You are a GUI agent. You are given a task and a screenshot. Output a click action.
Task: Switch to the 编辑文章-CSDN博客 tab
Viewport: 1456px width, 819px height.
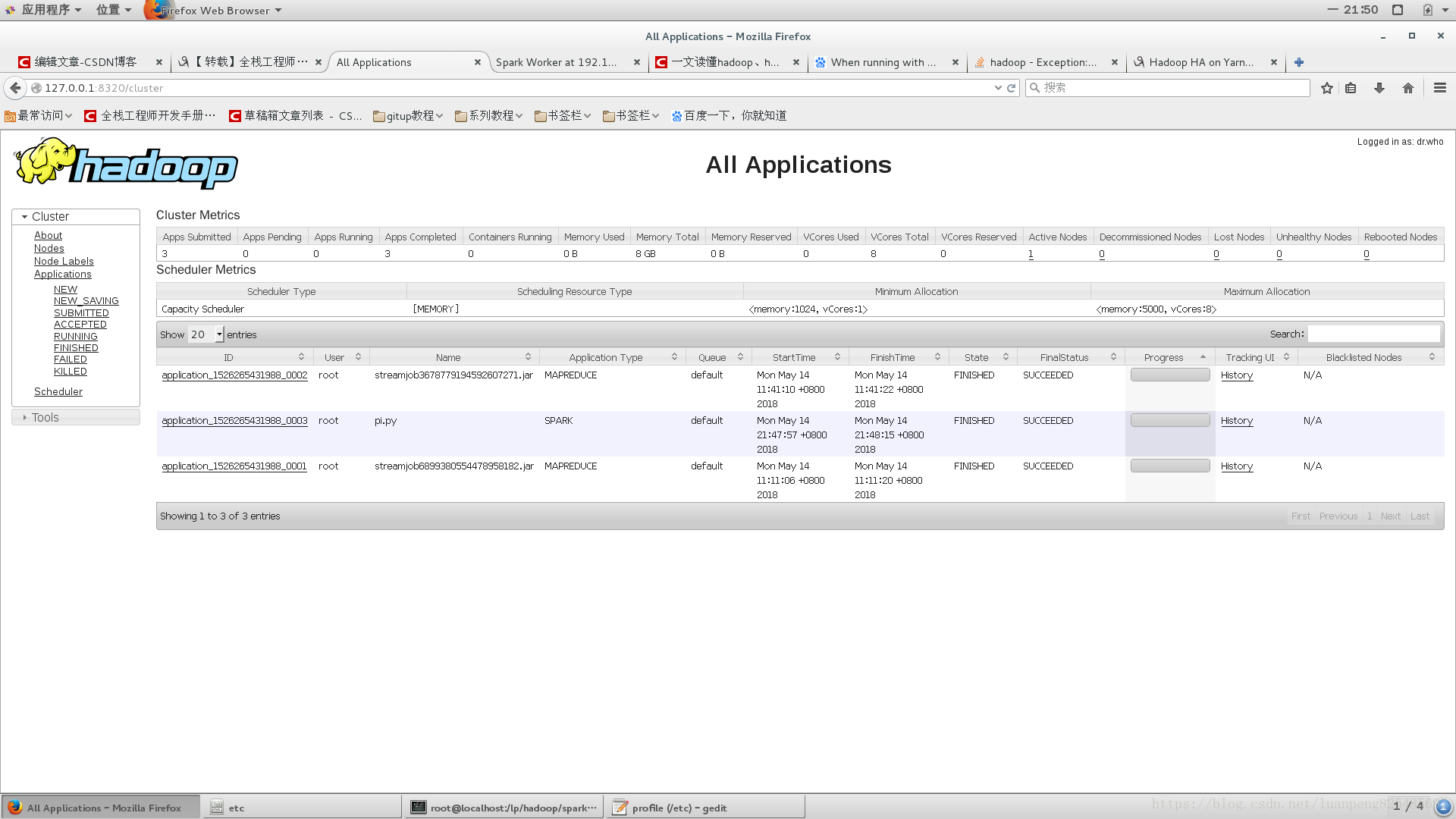(85, 62)
